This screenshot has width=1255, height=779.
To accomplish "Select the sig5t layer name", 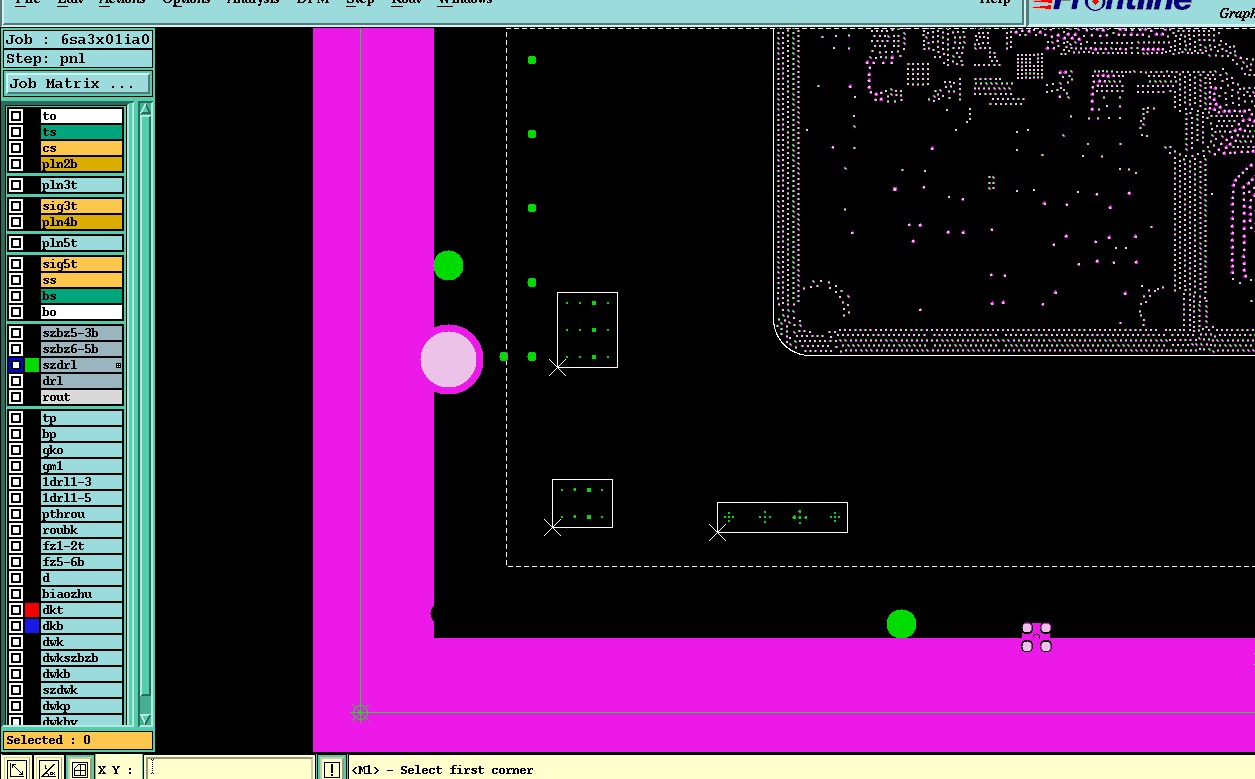I will pos(82,264).
